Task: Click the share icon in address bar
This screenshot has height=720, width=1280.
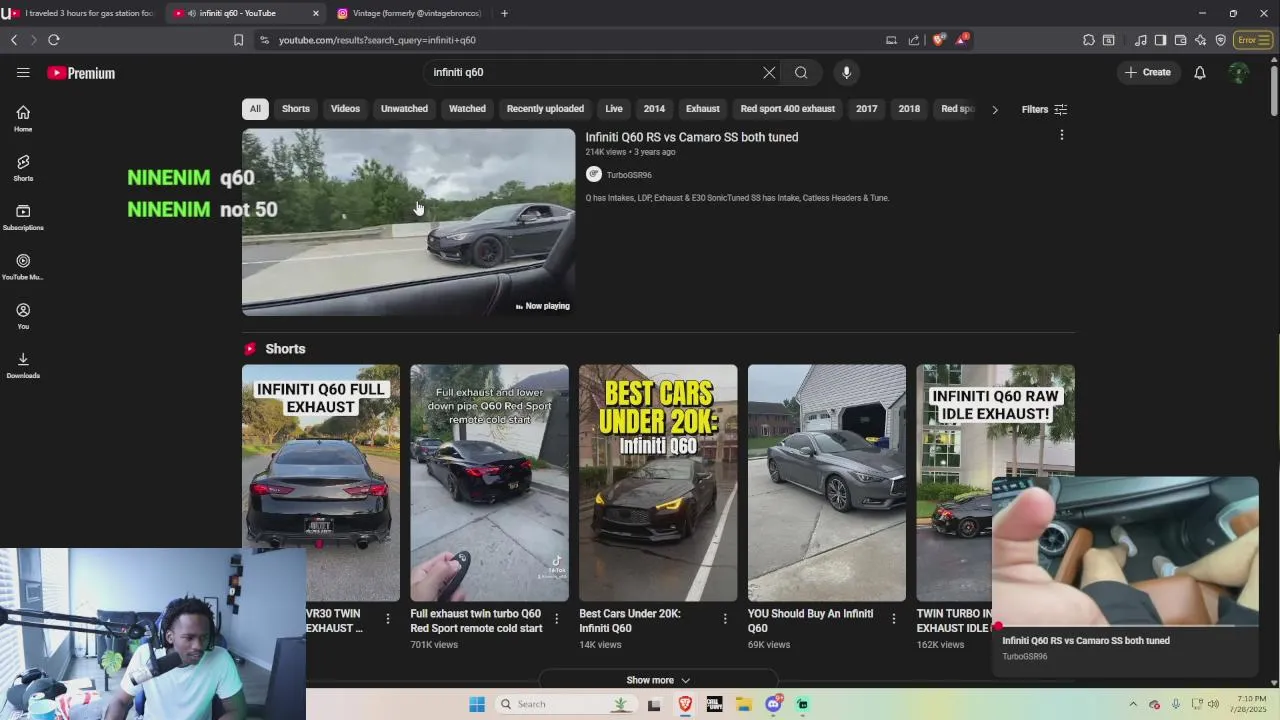Action: [x=913, y=40]
